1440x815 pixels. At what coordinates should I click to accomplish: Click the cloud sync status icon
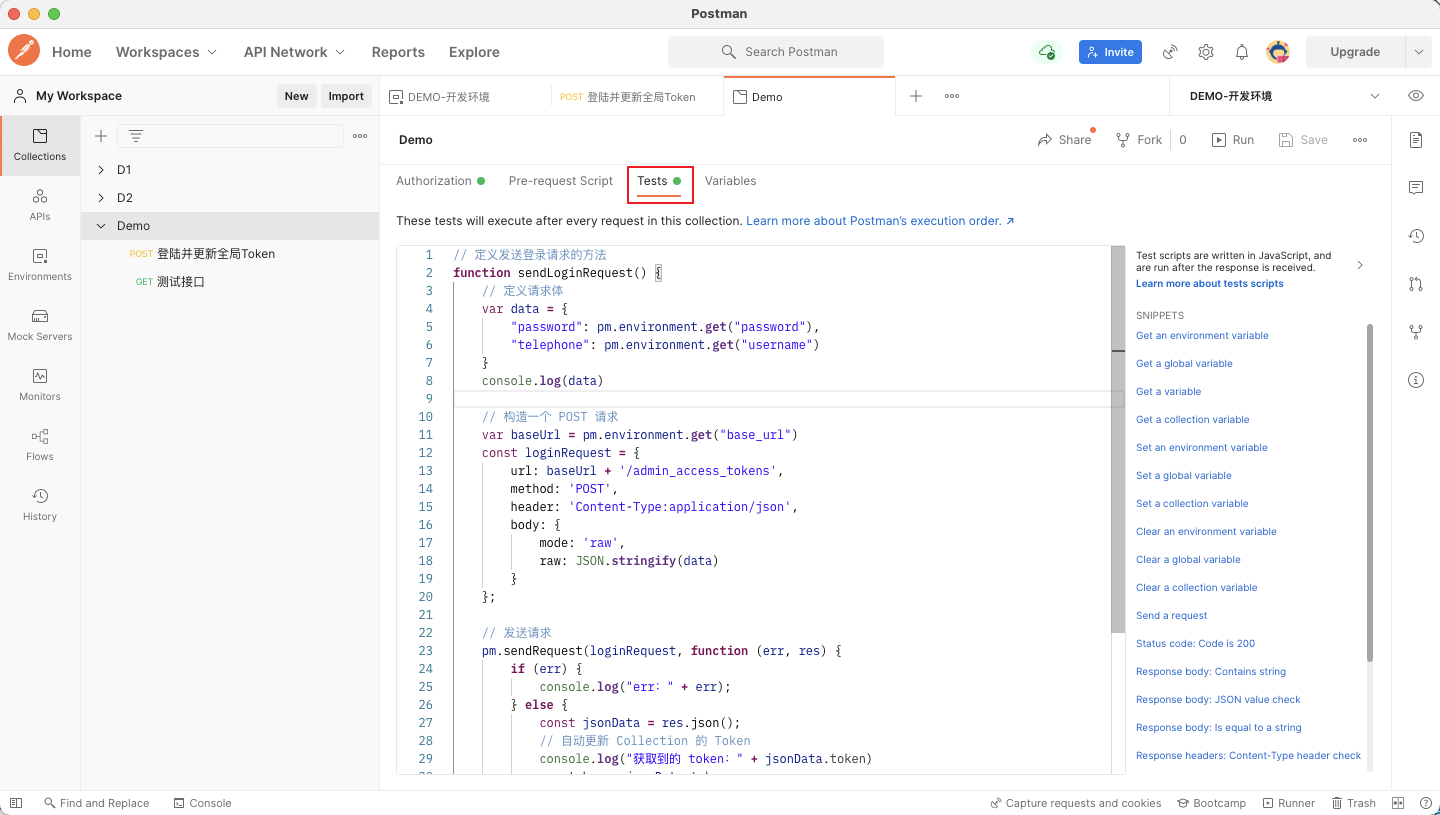[x=1046, y=52]
